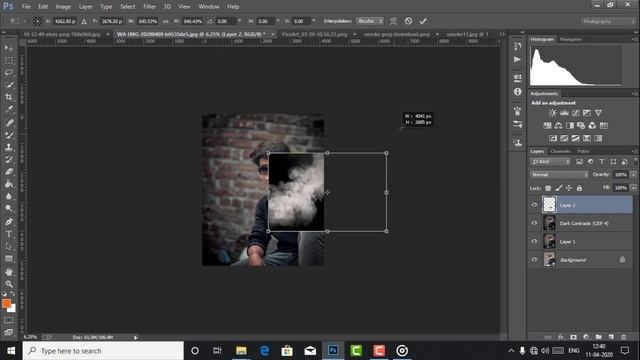Switch to the Paths tab
The image size is (640, 360).
(583, 151)
